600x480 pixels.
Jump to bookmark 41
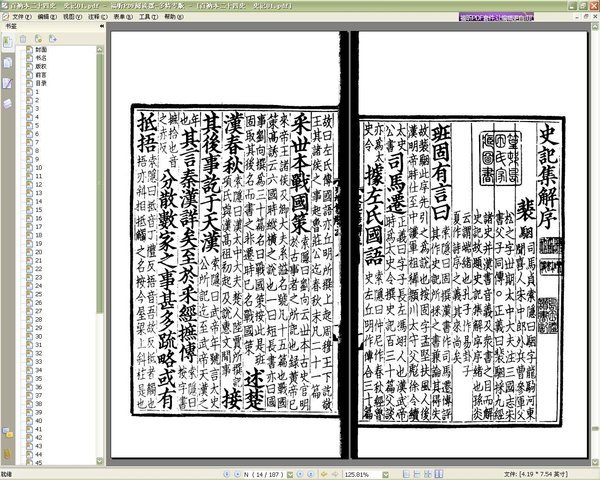point(39,429)
